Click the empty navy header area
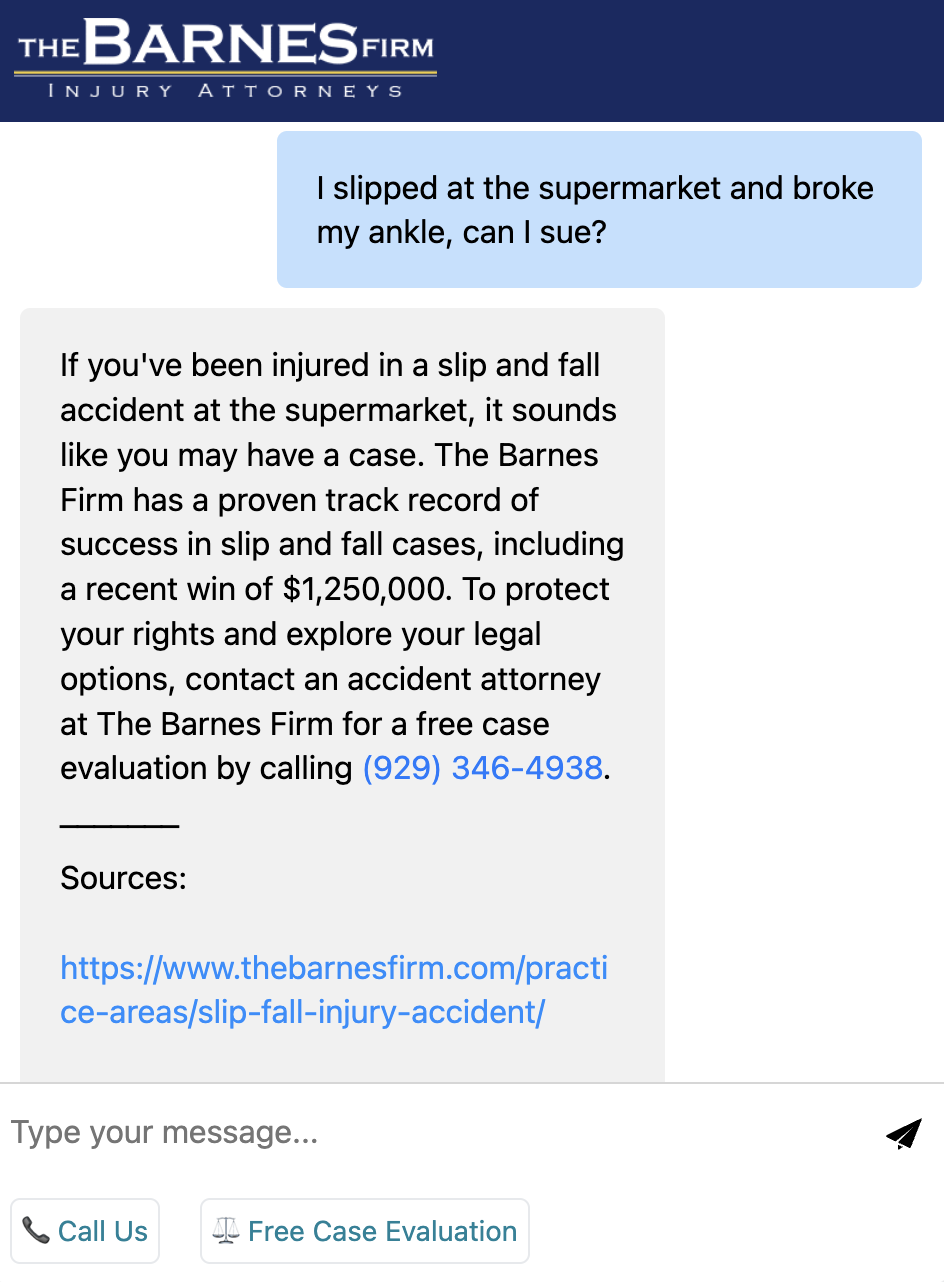This screenshot has width=944, height=1282. pyautogui.click(x=690, y=60)
